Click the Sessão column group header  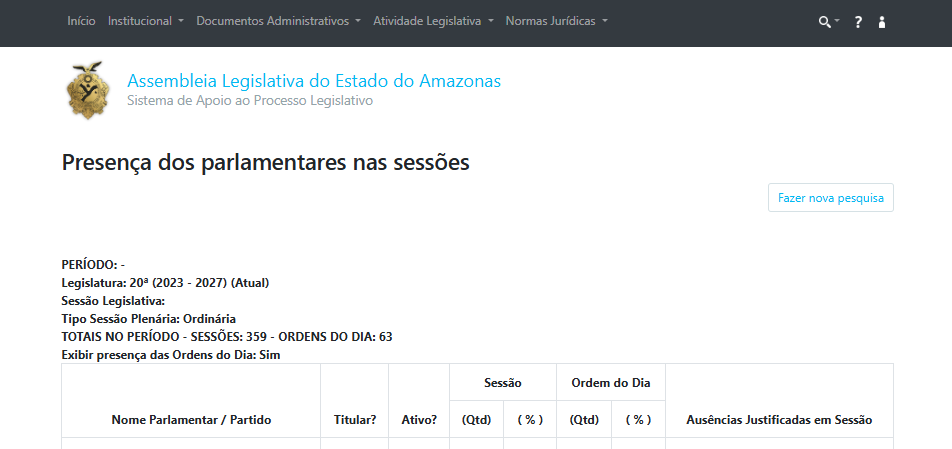tap(503, 383)
